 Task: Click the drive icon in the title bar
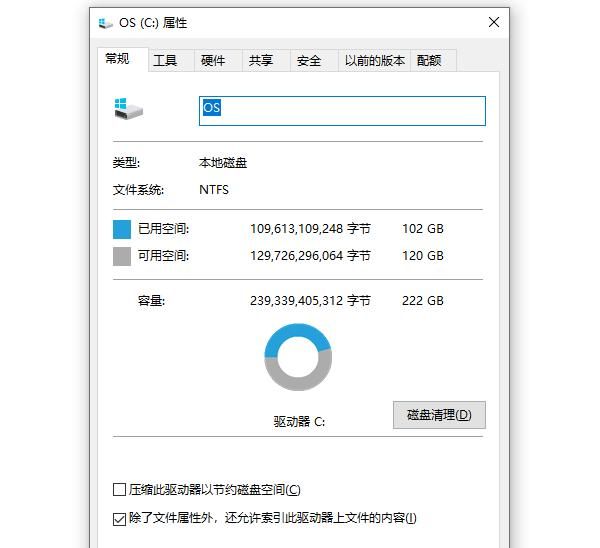106,23
